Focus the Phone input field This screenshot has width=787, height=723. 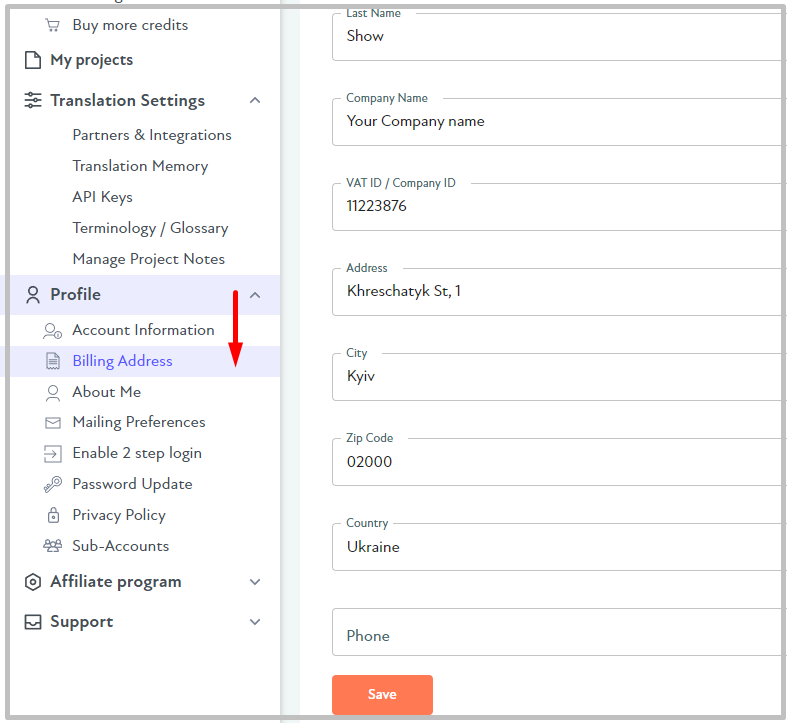[x=559, y=632]
